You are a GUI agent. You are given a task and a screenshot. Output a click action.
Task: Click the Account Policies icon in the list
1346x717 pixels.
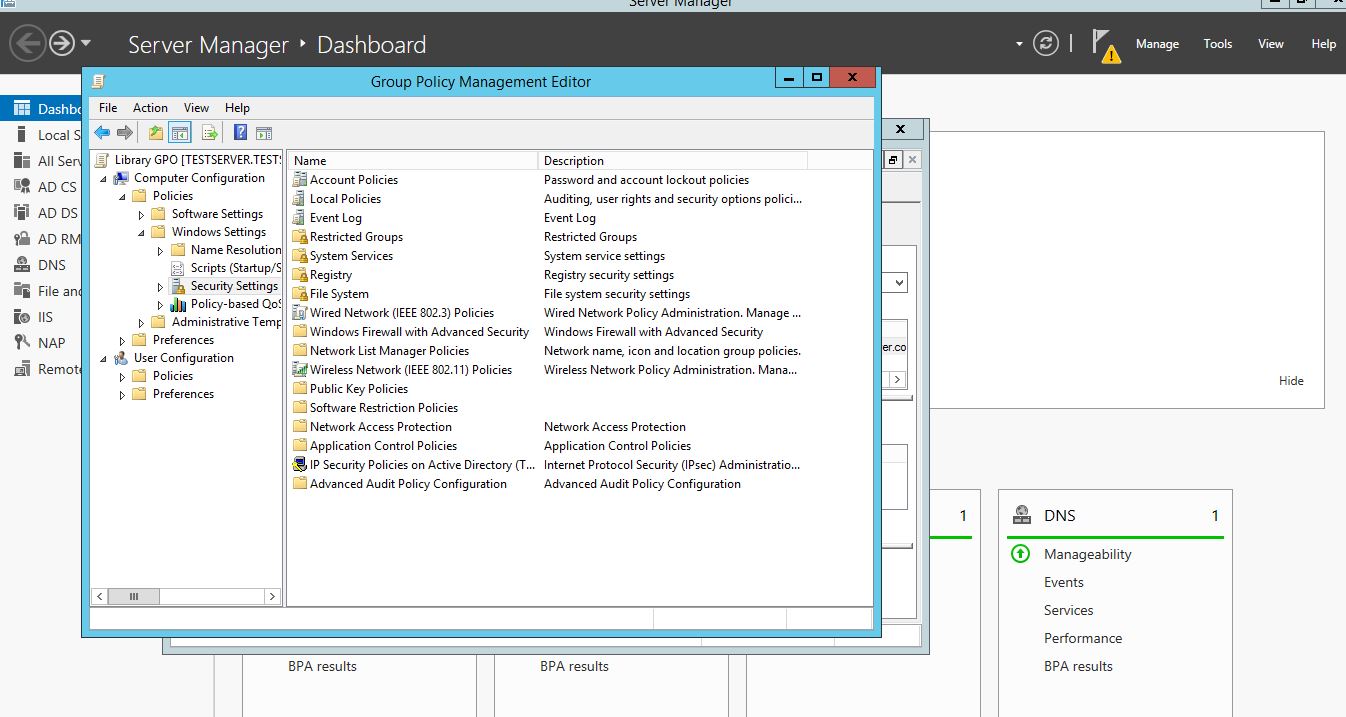pos(300,180)
